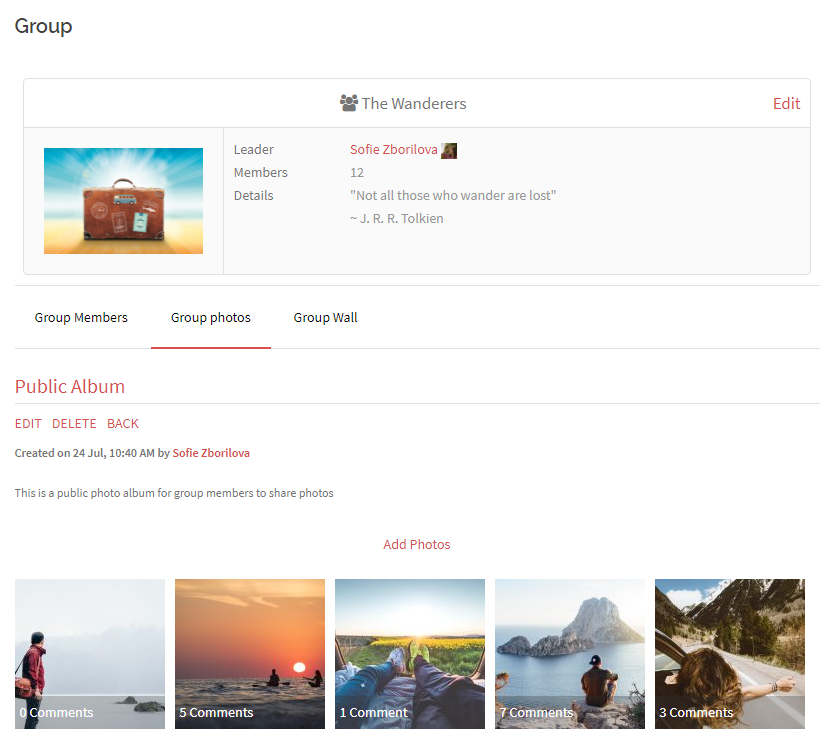The height and width of the screenshot is (743, 834).
Task: Open leader Sofie Zborilova's profile link
Action: pos(393,149)
